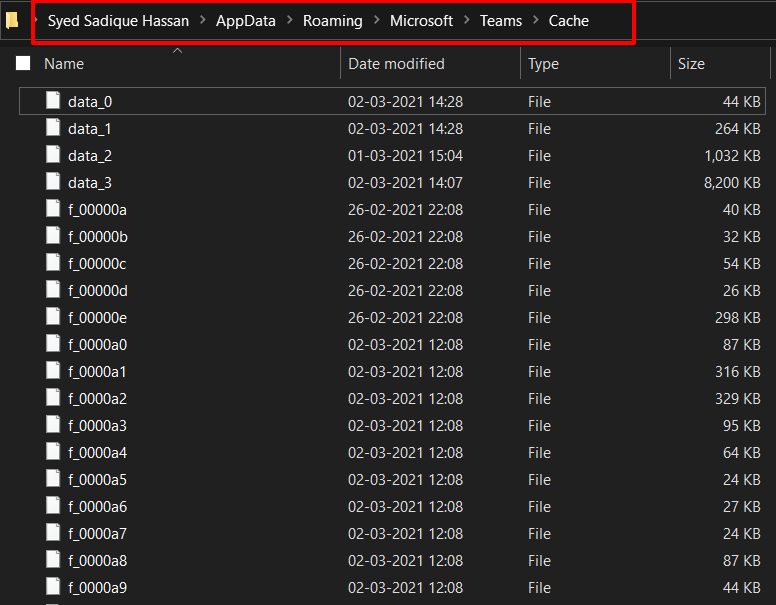Click the file icon of f_00000e
776x605 pixels.
coord(53,317)
